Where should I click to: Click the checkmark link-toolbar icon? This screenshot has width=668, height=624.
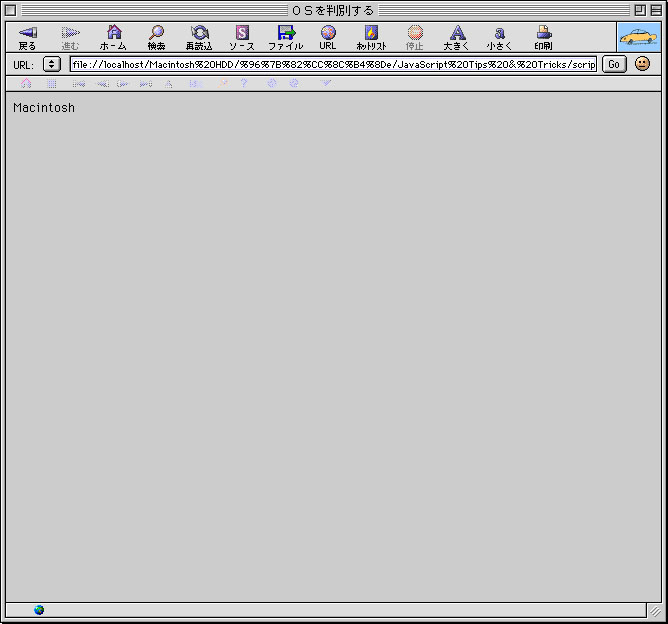(326, 83)
